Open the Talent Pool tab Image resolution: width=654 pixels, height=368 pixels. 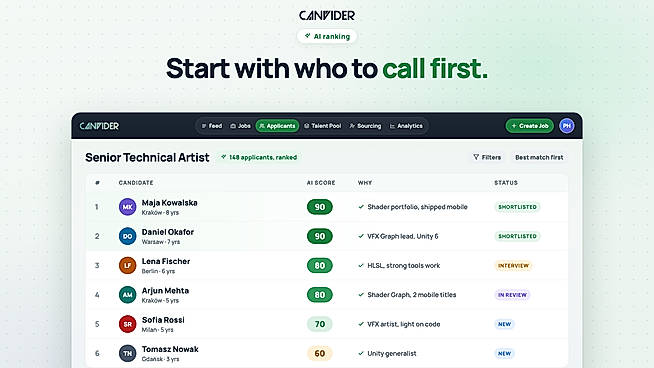click(x=323, y=126)
